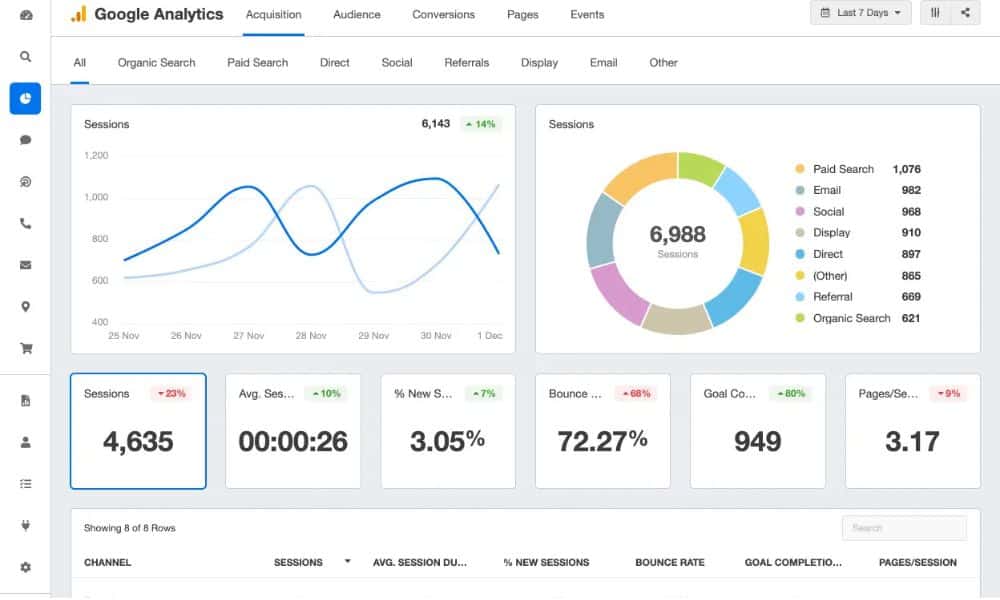The height and width of the screenshot is (600, 1000).
Task: Click the share icon at top right
Action: tap(965, 13)
